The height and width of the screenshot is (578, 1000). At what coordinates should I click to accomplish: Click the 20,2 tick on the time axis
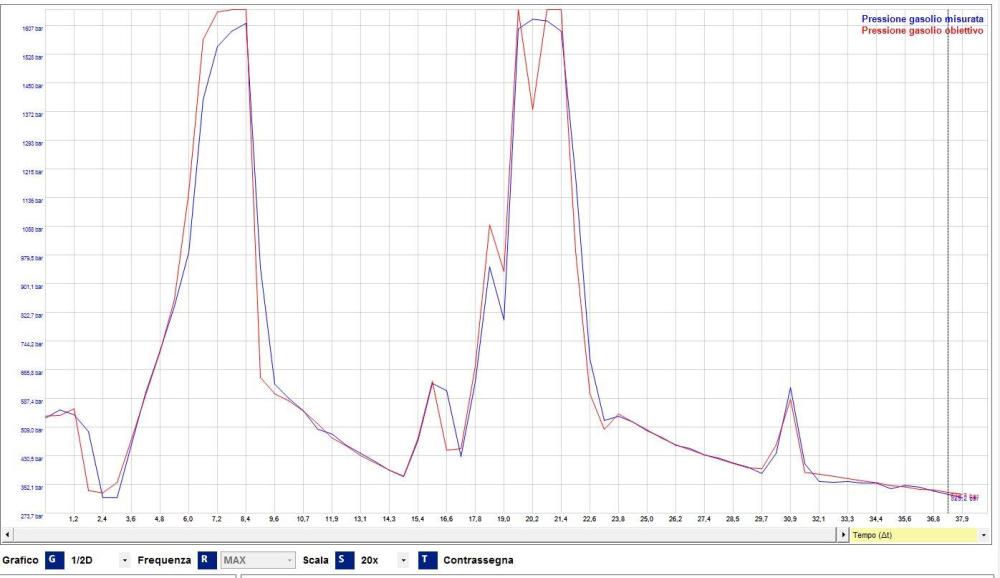point(532,520)
